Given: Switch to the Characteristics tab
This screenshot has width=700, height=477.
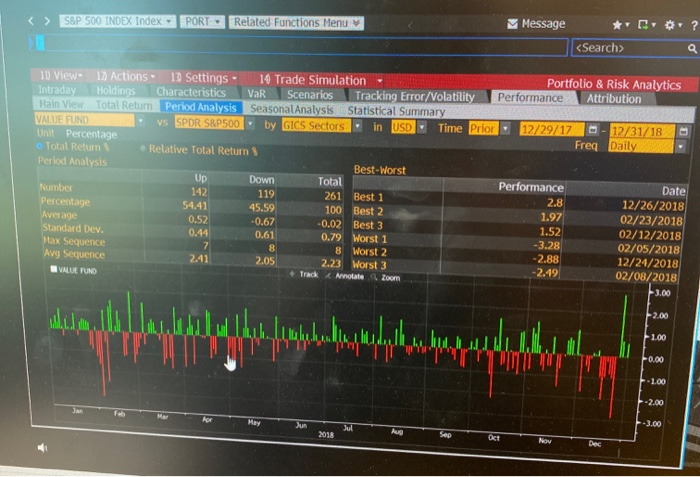Looking at the screenshot, I should [191, 92].
